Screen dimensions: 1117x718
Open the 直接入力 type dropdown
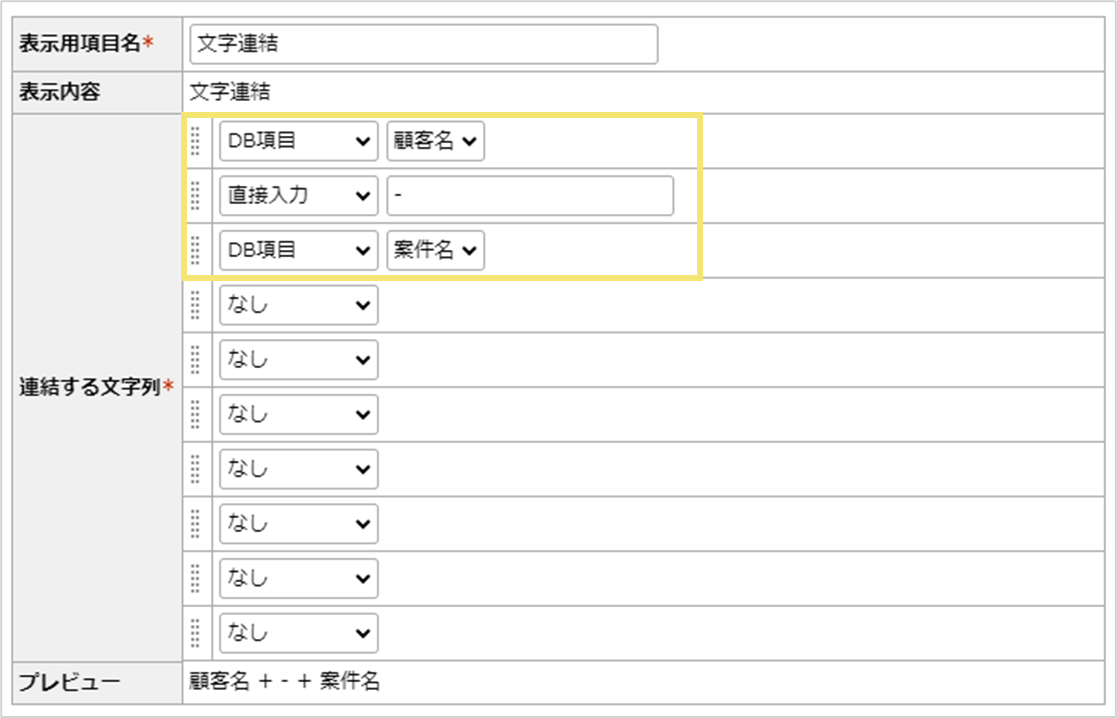(297, 195)
